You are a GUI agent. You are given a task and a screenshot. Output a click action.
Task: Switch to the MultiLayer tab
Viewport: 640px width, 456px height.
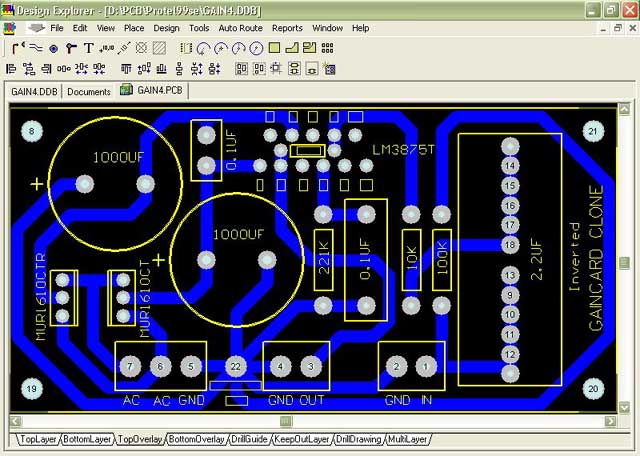407,439
